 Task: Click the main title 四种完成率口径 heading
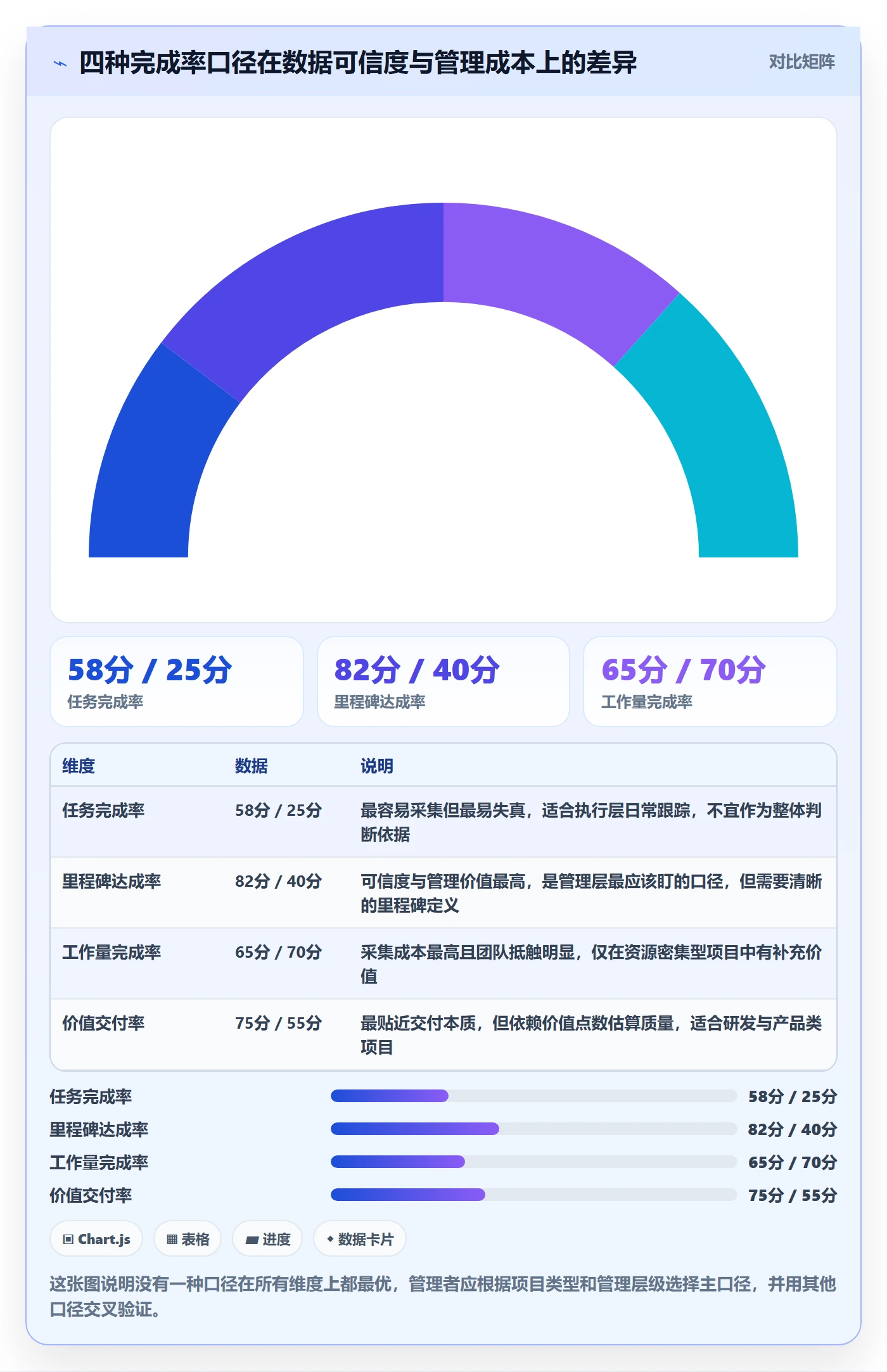(x=358, y=63)
